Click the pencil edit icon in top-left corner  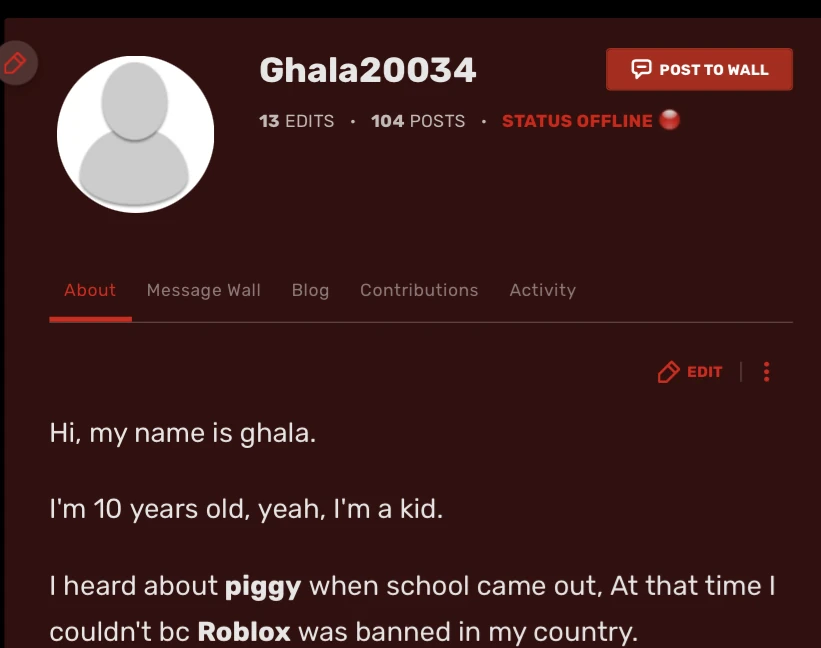point(14,63)
